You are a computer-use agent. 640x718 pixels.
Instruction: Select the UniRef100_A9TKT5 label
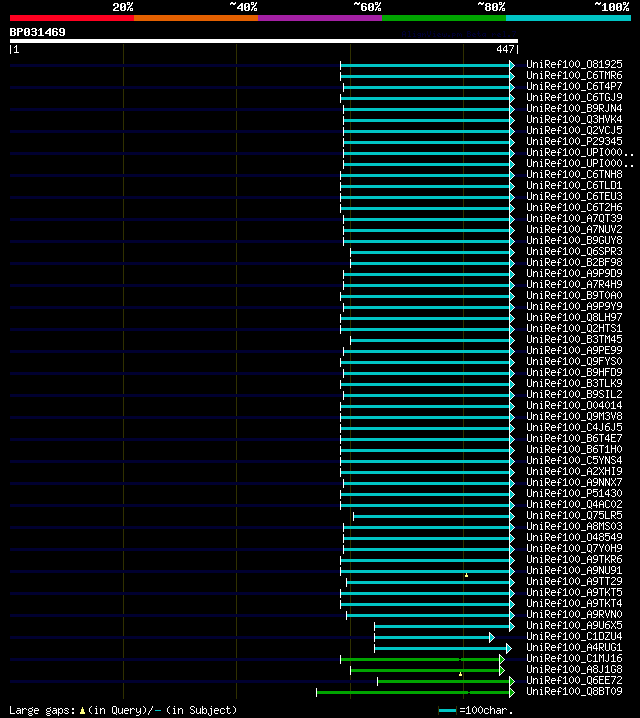574,592
